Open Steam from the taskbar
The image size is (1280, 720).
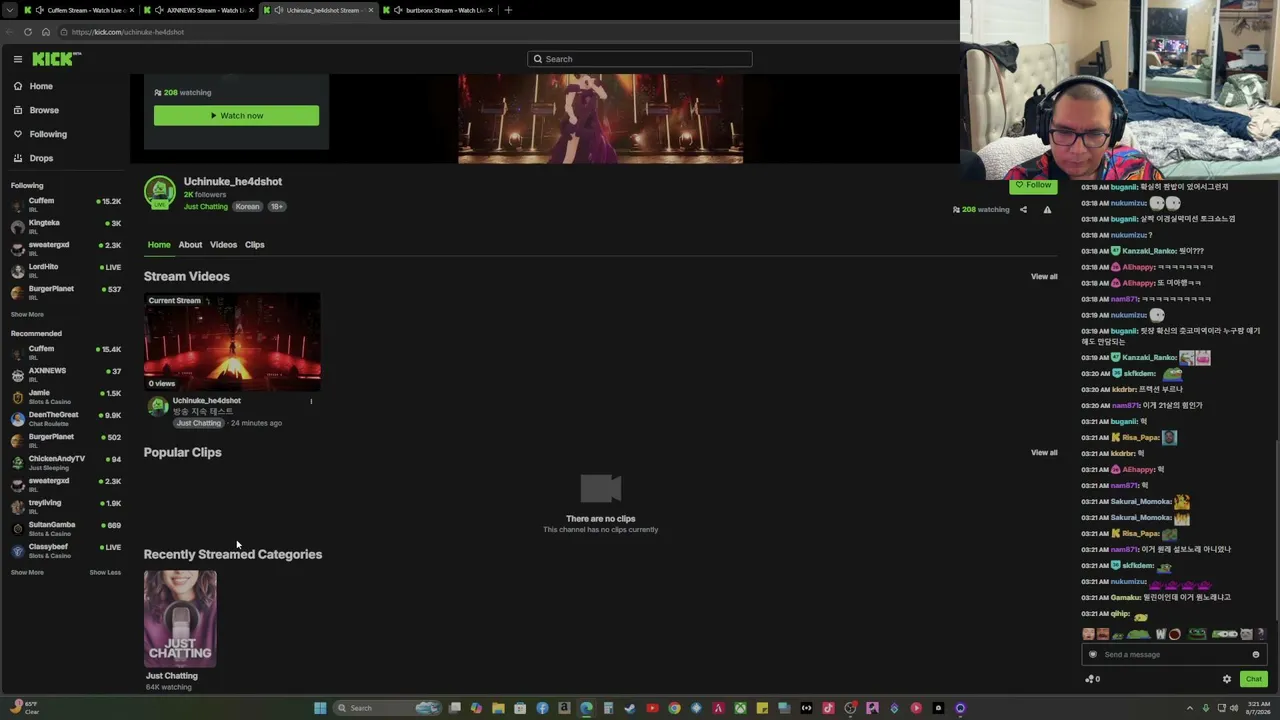pos(630,708)
